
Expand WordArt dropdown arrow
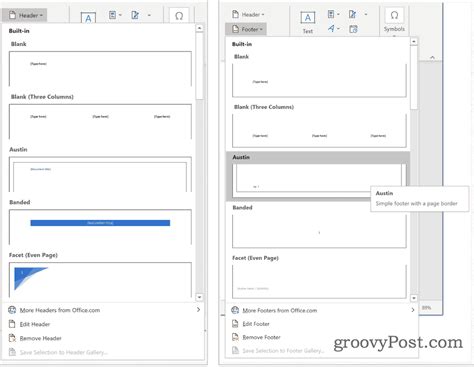338,29
